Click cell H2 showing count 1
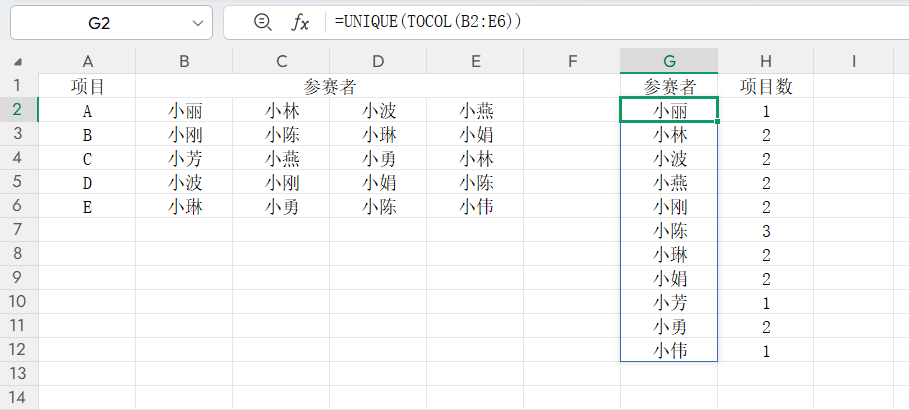 tap(766, 110)
